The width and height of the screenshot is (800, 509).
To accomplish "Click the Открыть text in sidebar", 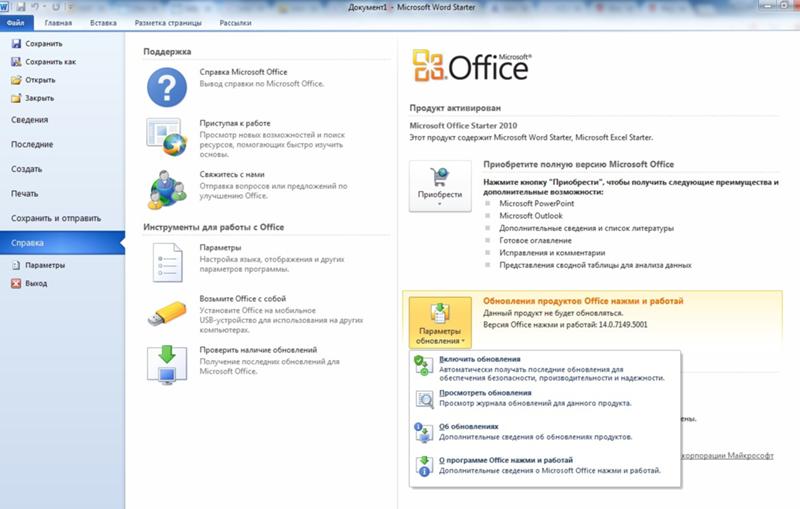I will click(x=40, y=80).
